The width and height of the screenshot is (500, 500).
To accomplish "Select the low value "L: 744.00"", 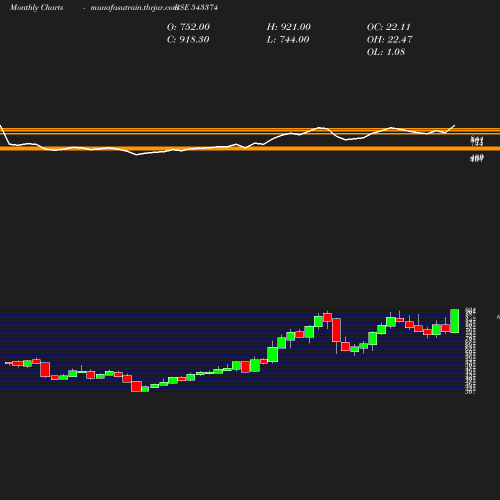I will click(288, 40).
